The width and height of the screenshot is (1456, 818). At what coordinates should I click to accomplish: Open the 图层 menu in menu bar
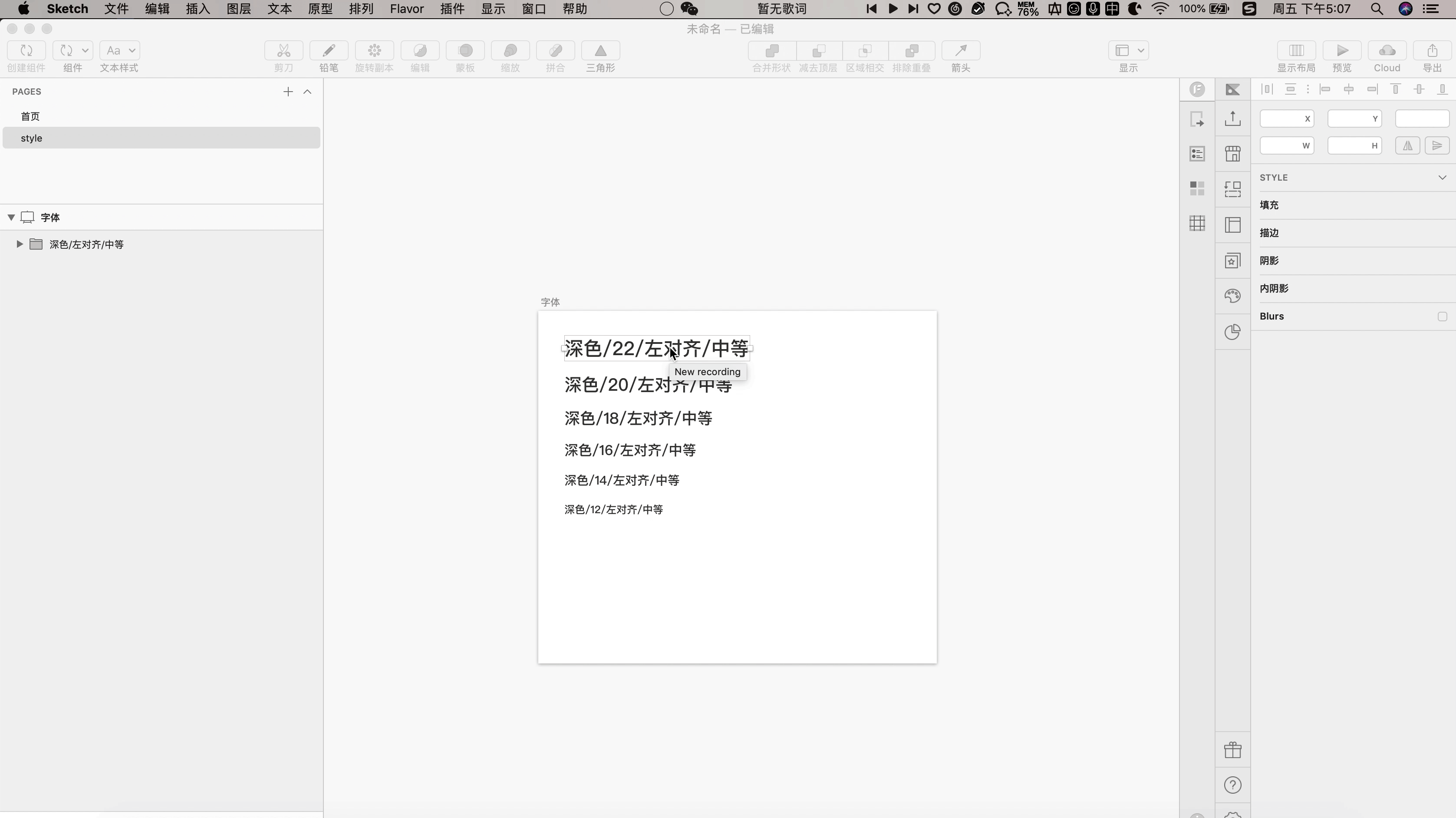[x=238, y=9]
